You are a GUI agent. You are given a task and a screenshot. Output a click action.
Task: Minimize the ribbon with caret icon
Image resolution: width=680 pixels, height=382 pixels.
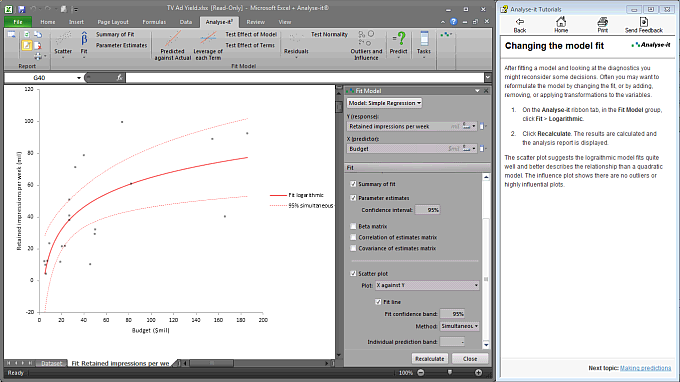click(x=443, y=22)
